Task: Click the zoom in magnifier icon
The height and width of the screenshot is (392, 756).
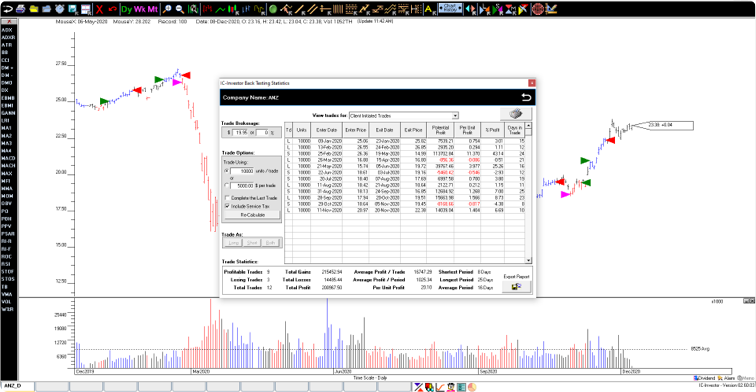Action: pos(167,9)
